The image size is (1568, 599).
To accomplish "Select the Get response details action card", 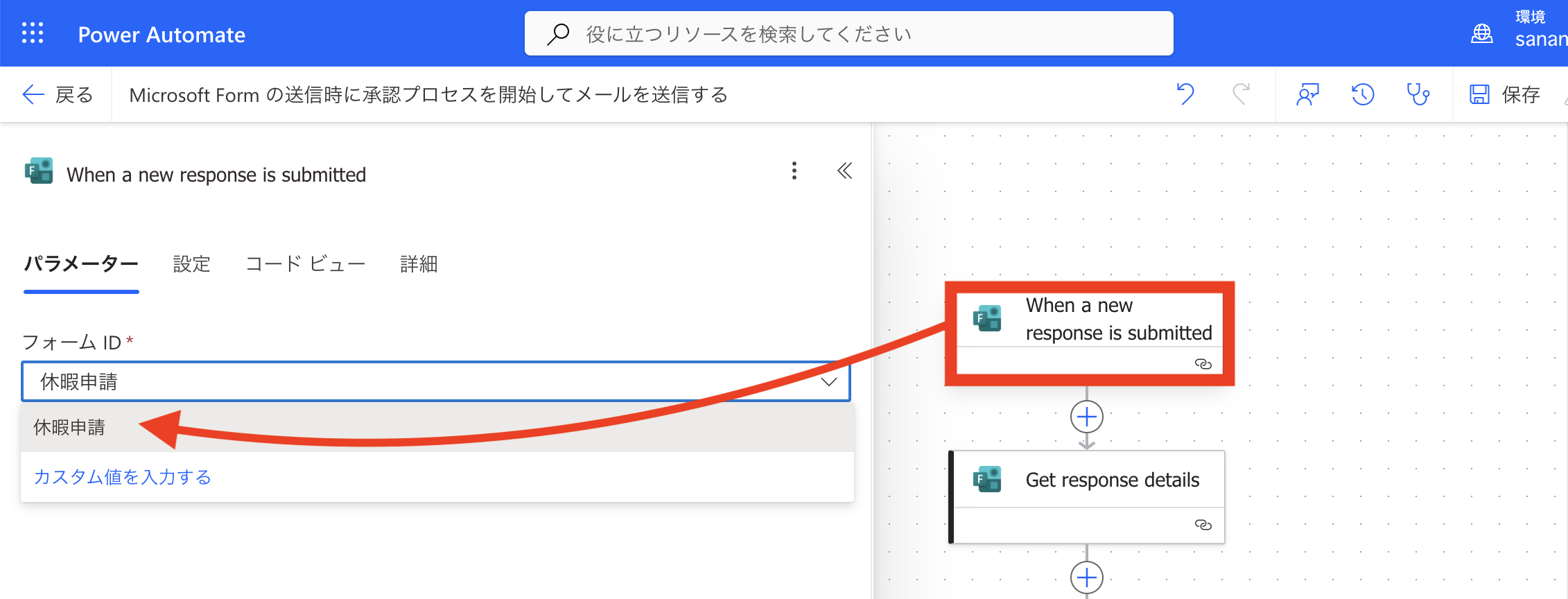I will [1086, 496].
